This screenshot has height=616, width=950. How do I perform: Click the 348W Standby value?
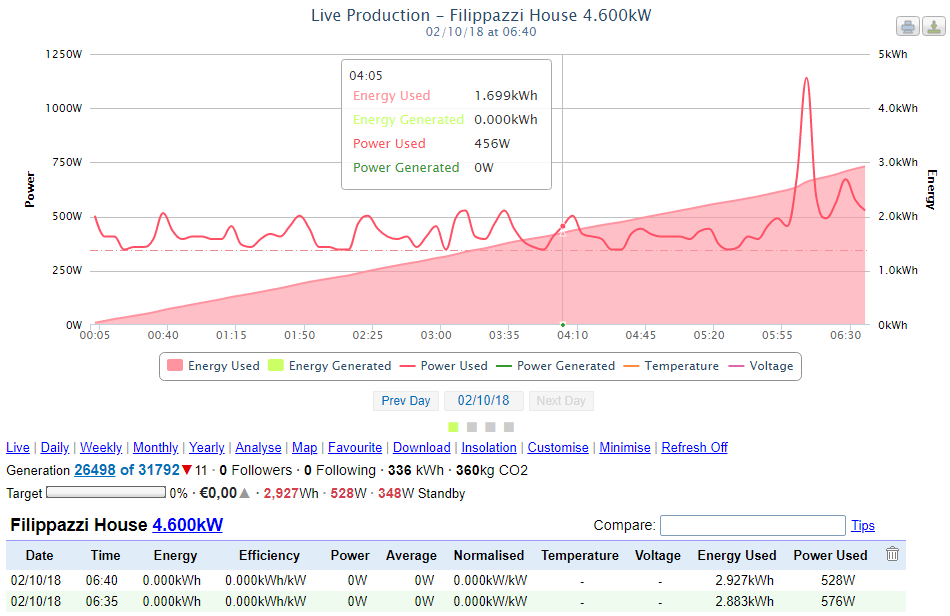point(421,494)
